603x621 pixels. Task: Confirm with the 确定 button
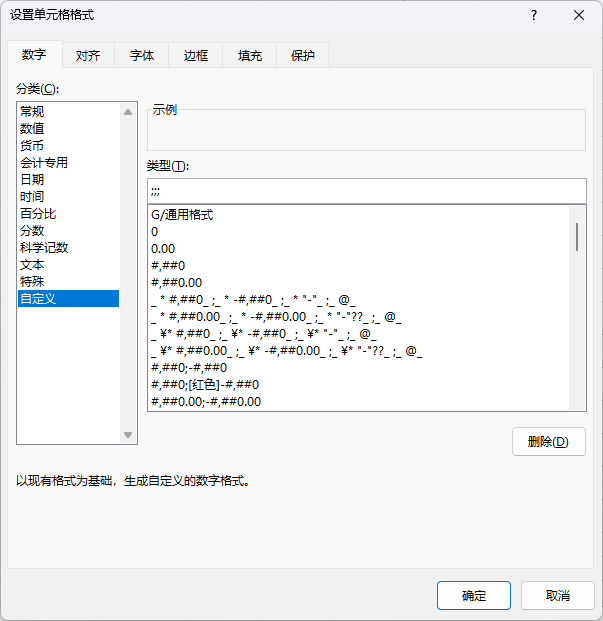click(x=474, y=596)
